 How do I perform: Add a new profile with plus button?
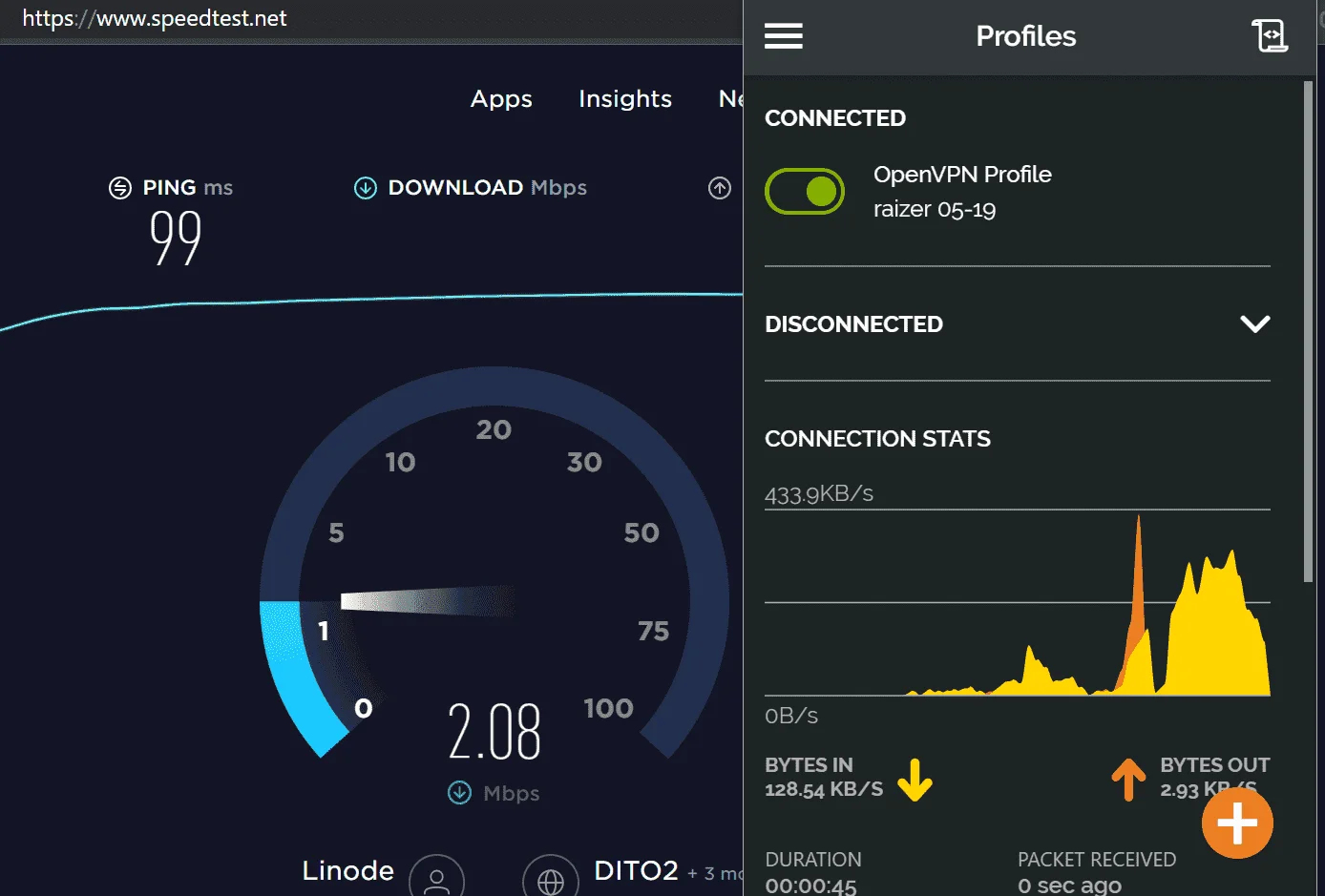click(1237, 823)
